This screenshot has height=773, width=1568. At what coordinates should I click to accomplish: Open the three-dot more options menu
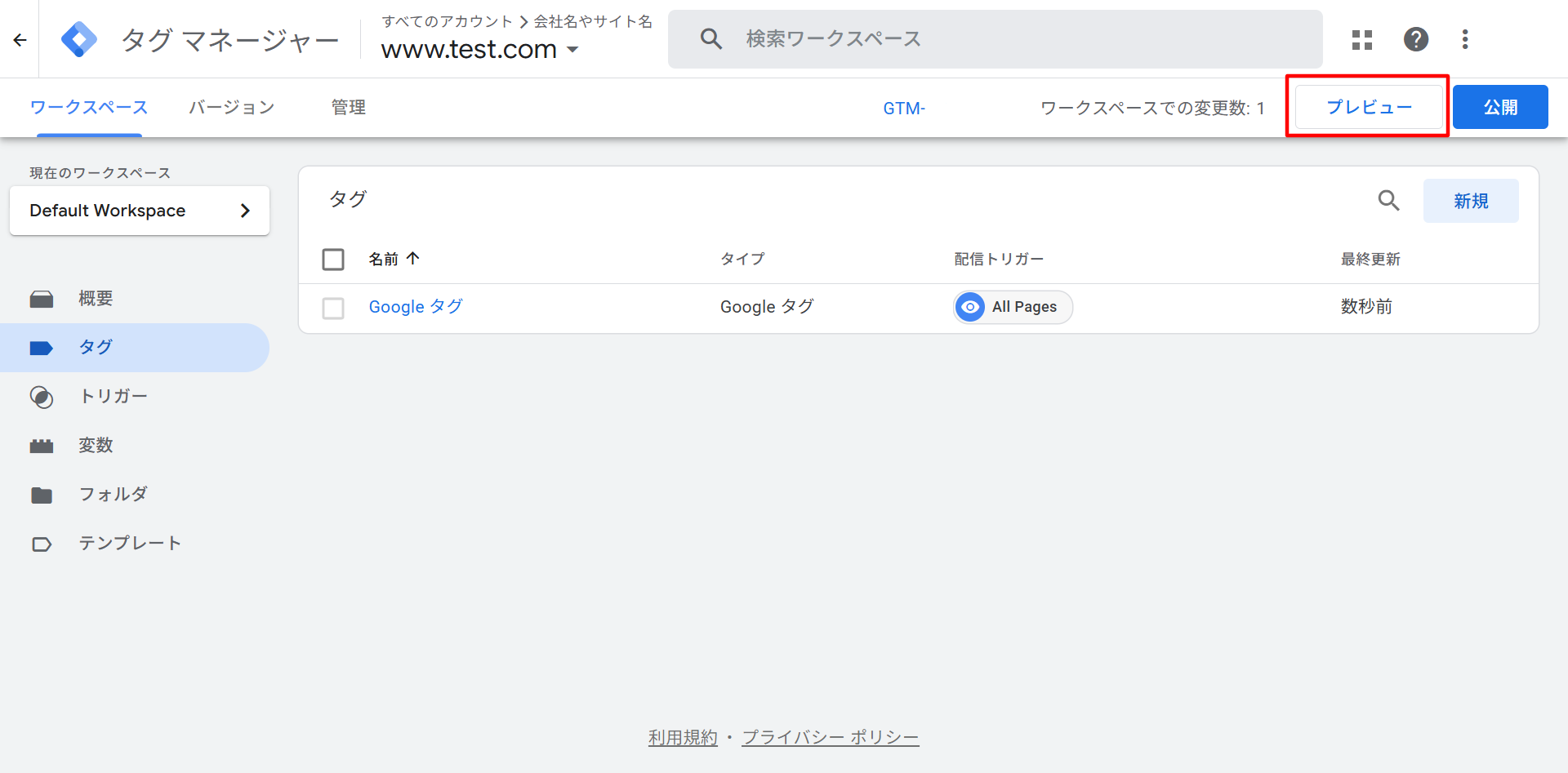(1465, 39)
